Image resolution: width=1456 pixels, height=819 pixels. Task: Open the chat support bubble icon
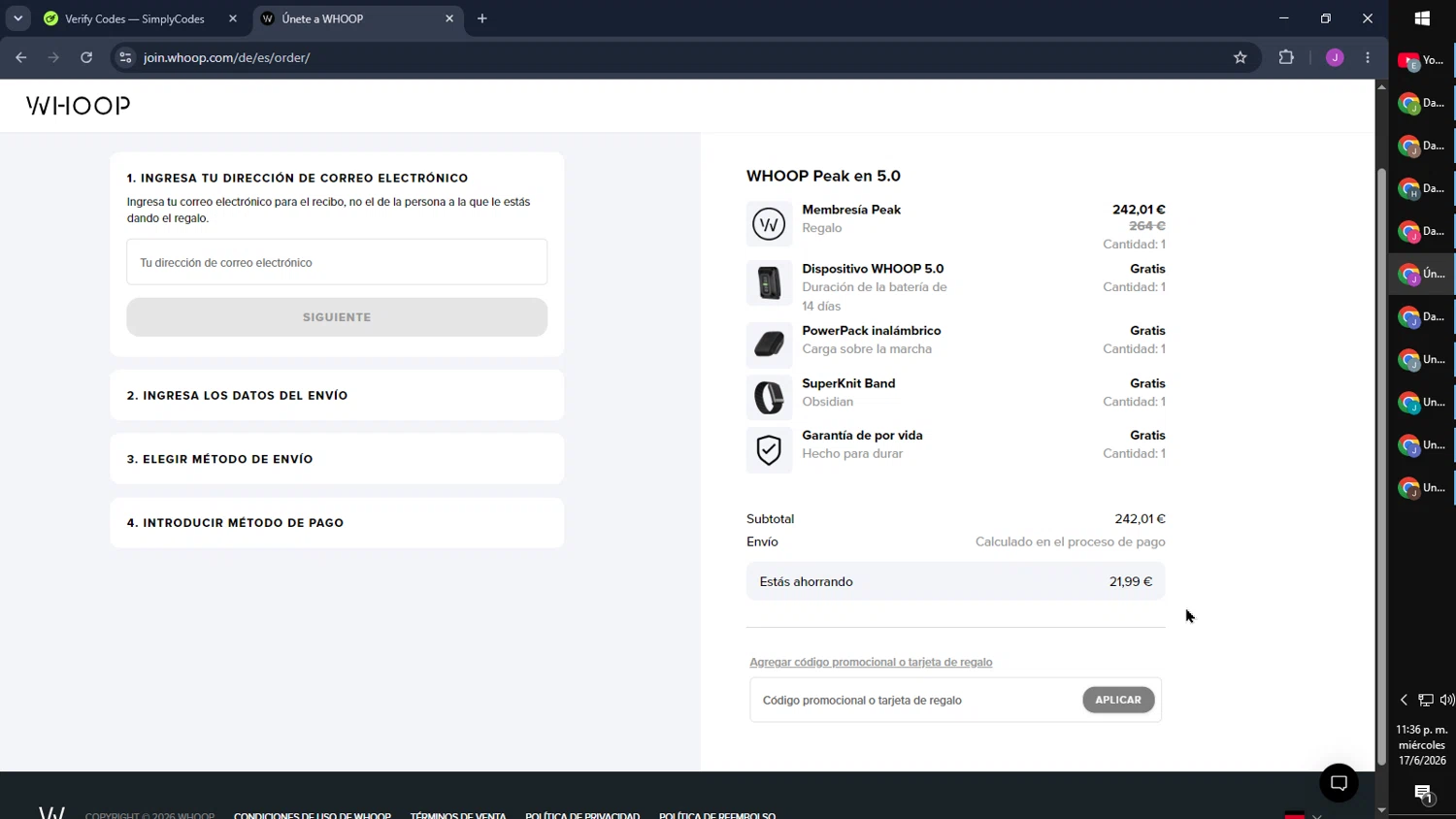pyautogui.click(x=1339, y=783)
